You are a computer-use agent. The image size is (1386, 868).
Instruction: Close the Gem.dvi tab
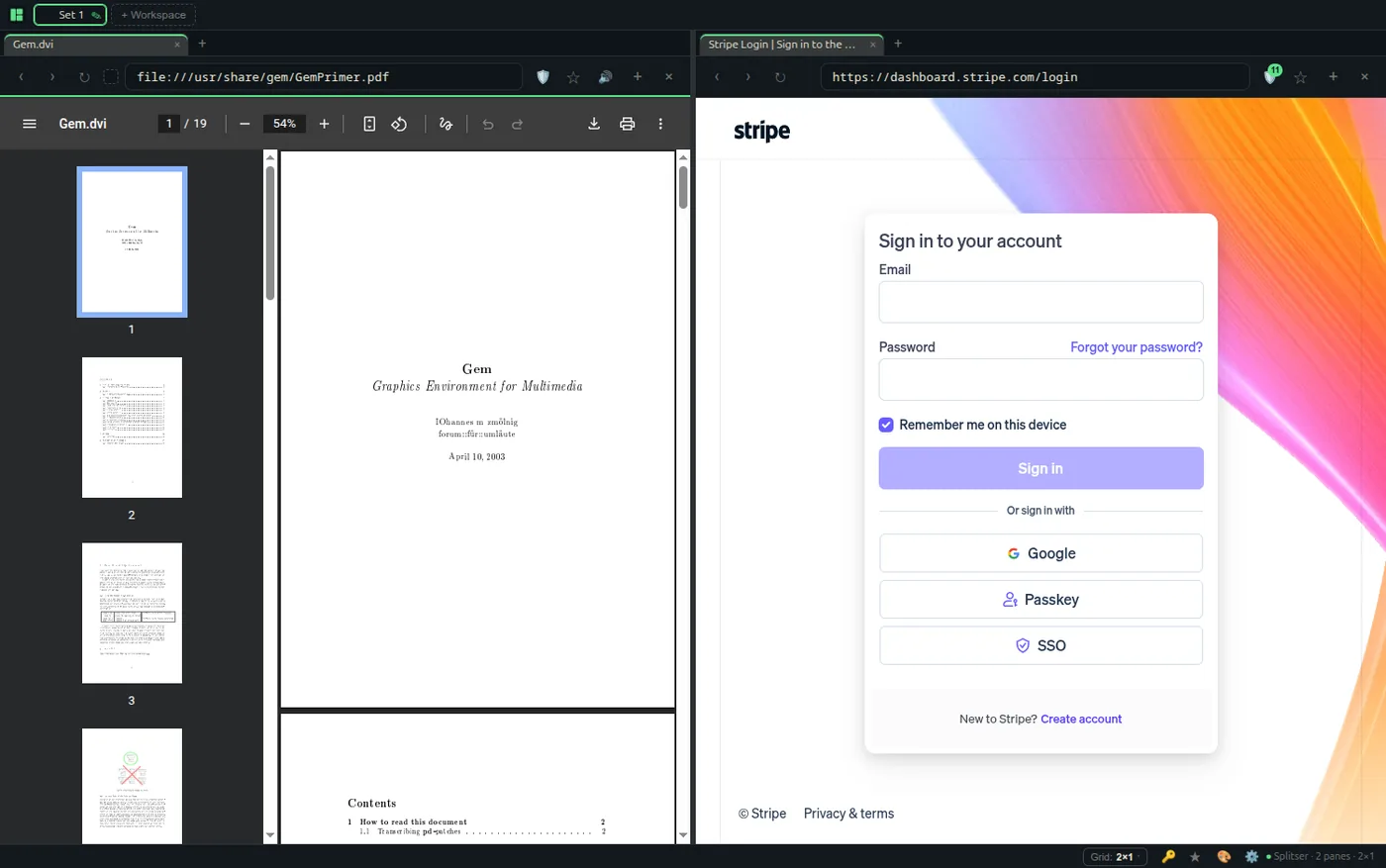177,45
